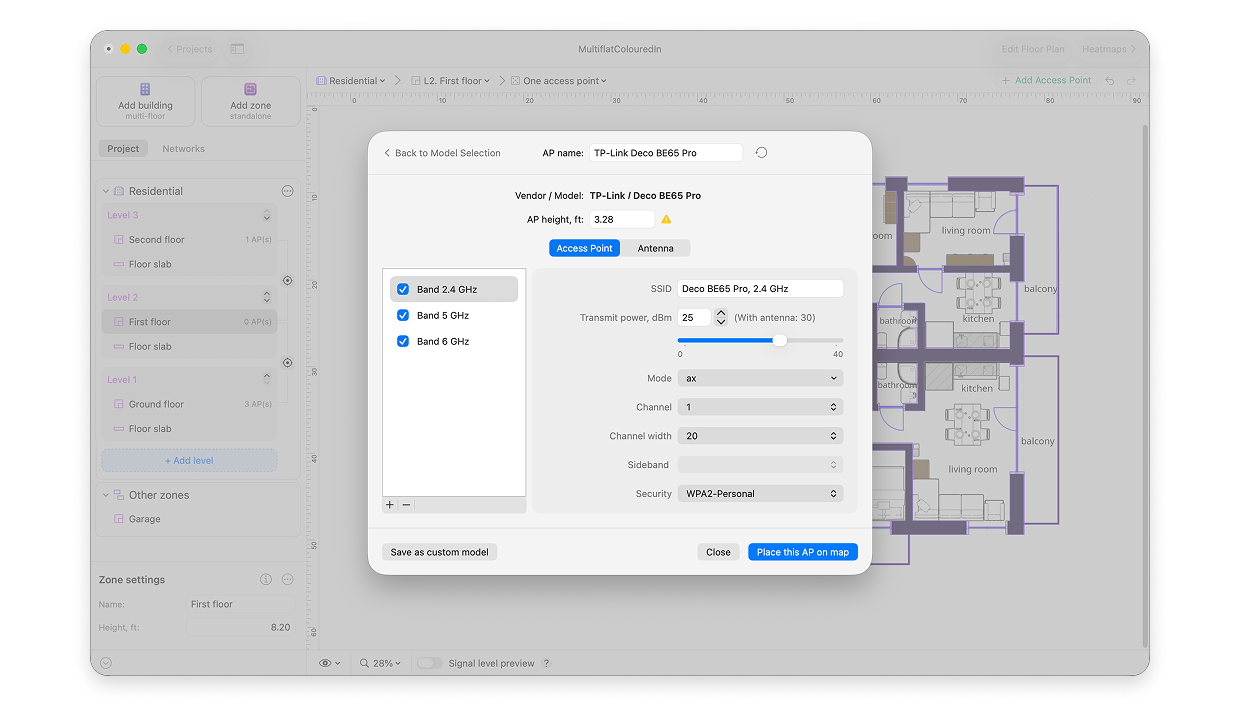Click the undo arrow in toolbar
The image size is (1240, 708).
click(1110, 81)
